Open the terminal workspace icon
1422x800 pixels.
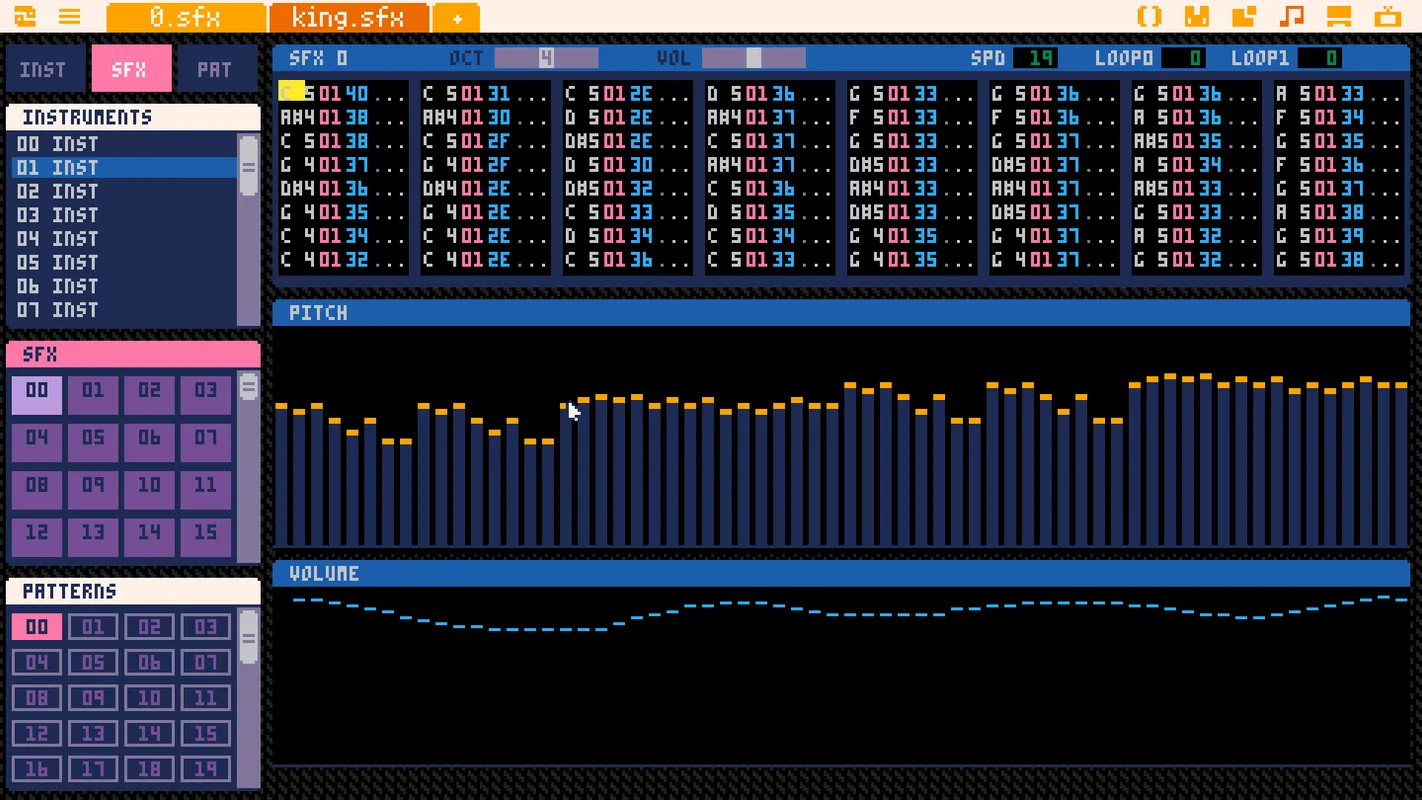pos(1387,16)
